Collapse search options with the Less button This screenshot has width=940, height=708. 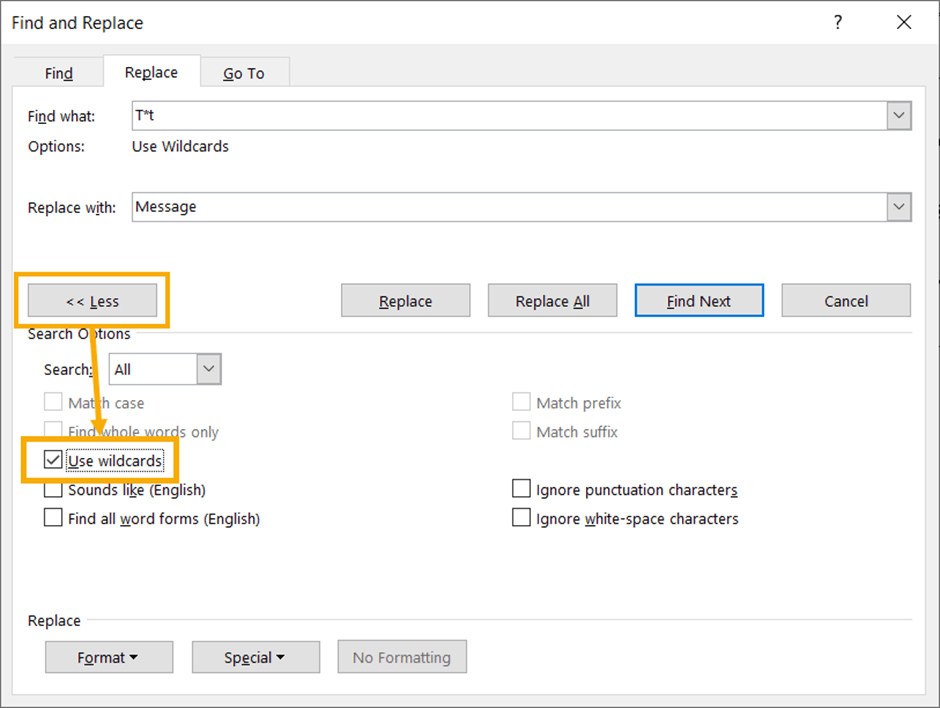[x=92, y=300]
